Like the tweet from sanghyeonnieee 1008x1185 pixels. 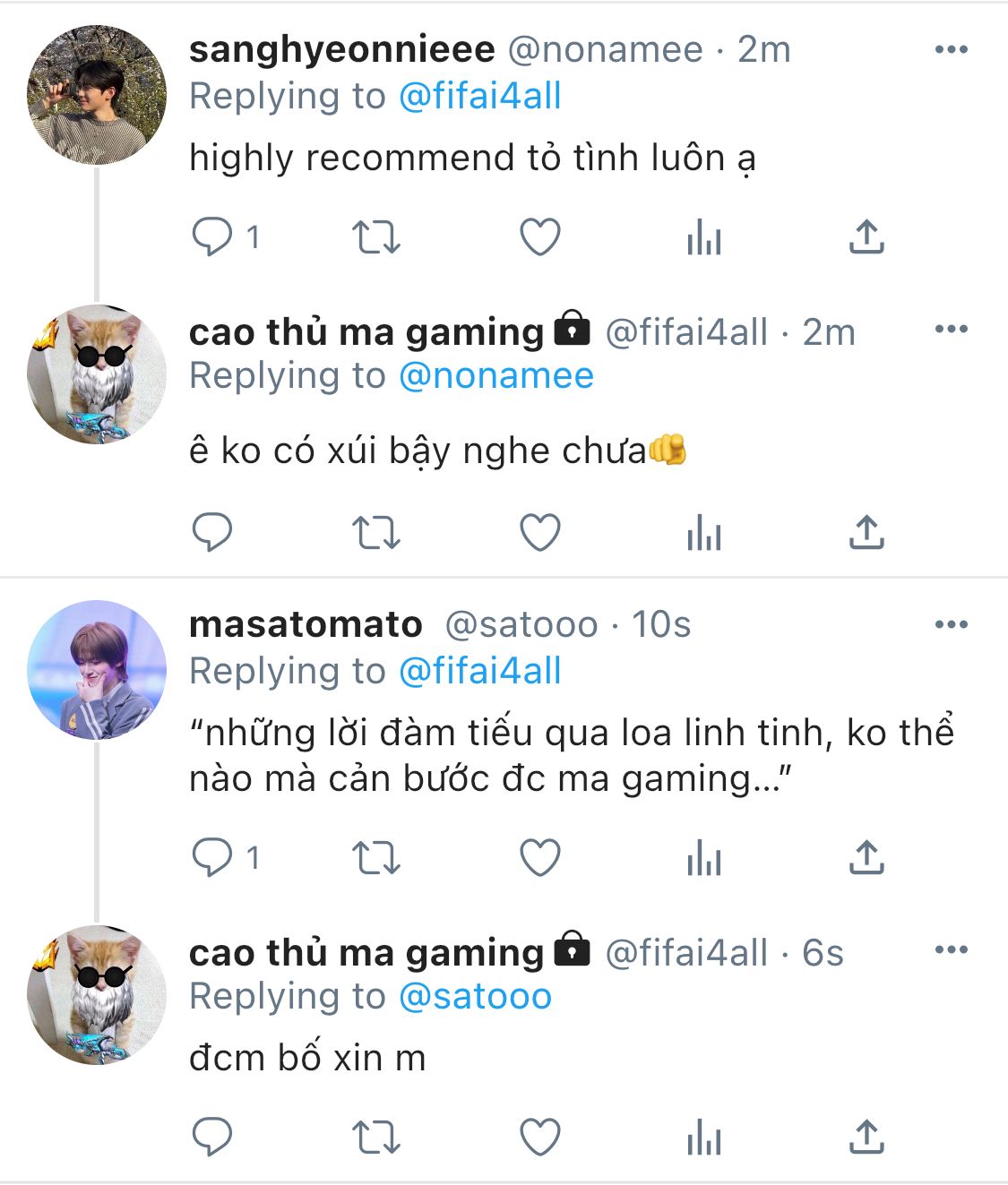coord(540,237)
